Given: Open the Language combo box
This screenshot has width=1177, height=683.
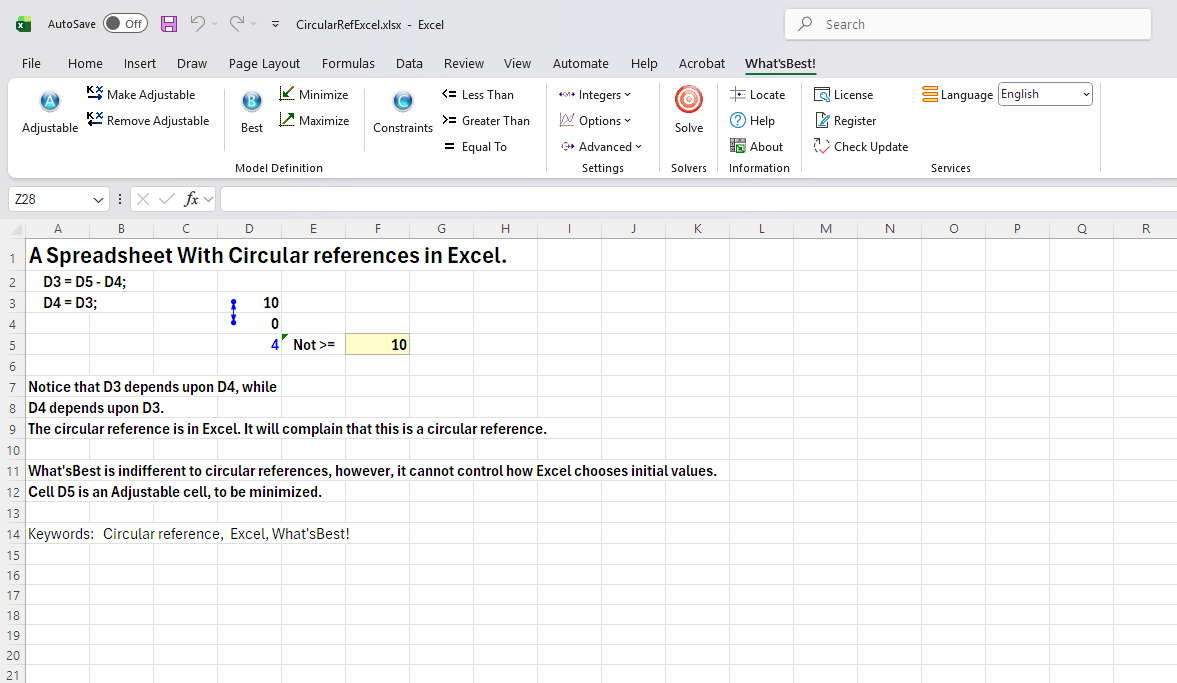Looking at the screenshot, I should click(x=1045, y=95).
